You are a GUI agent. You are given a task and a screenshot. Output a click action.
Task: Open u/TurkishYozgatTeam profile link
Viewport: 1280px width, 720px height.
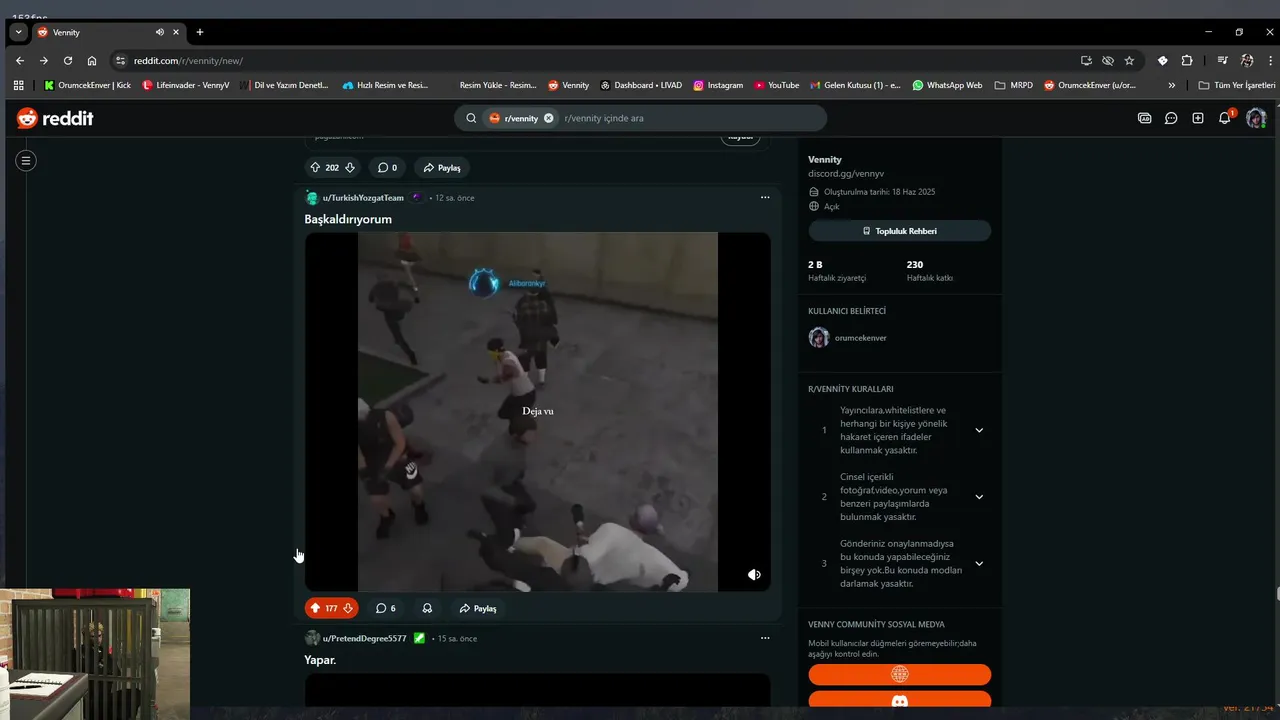point(363,198)
